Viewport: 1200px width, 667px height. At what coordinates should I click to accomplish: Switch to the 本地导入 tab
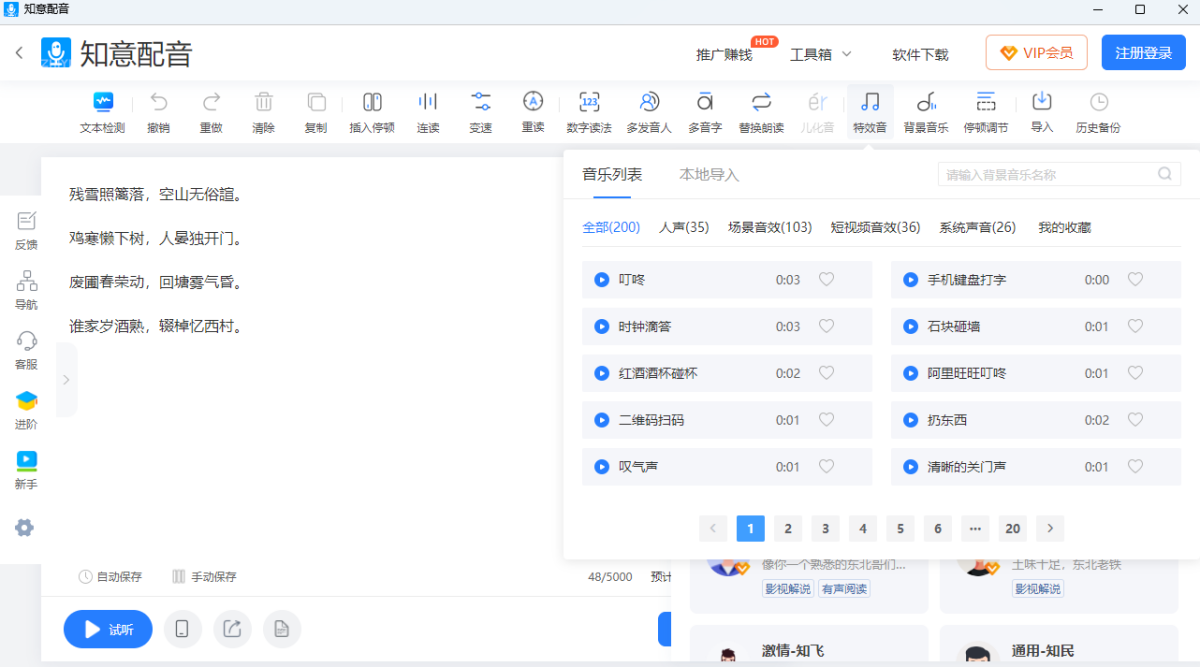pos(709,175)
